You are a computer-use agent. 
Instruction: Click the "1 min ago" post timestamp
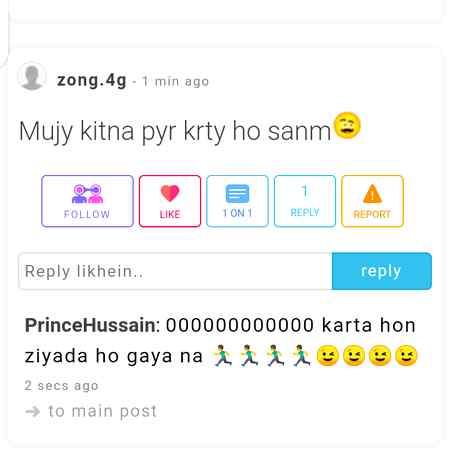coord(176,81)
